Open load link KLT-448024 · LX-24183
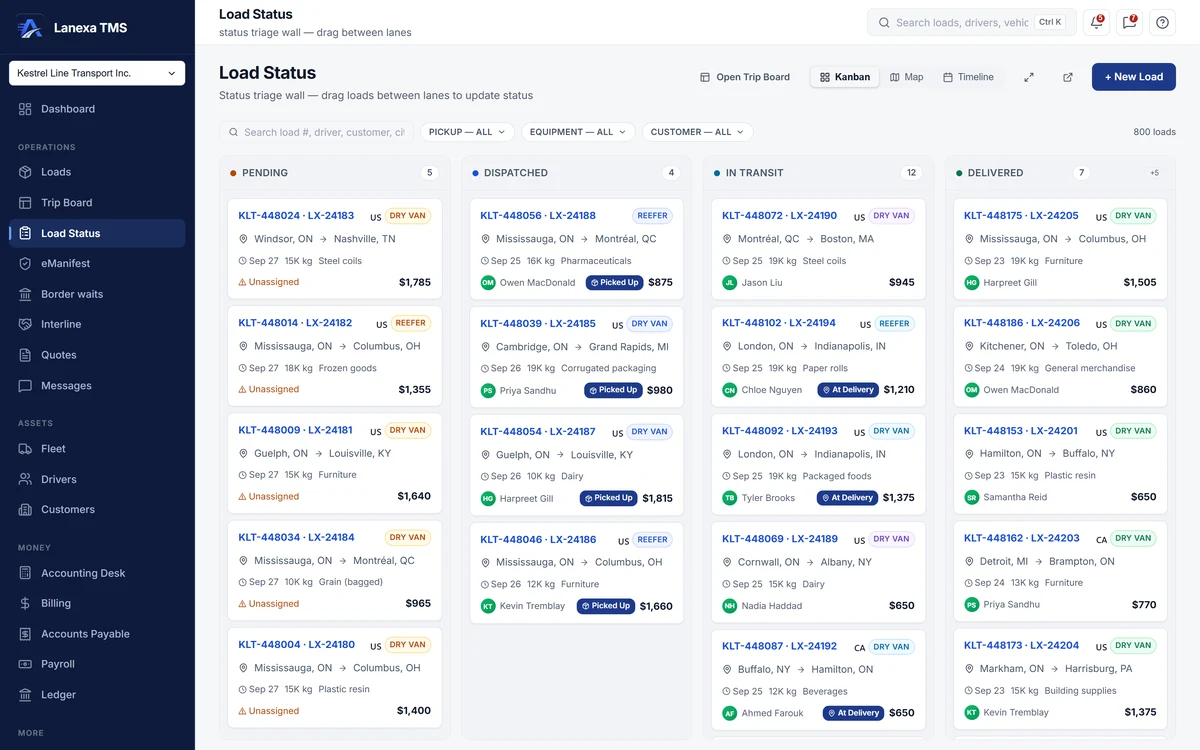Screen dimensions: 1200x750 296,216
